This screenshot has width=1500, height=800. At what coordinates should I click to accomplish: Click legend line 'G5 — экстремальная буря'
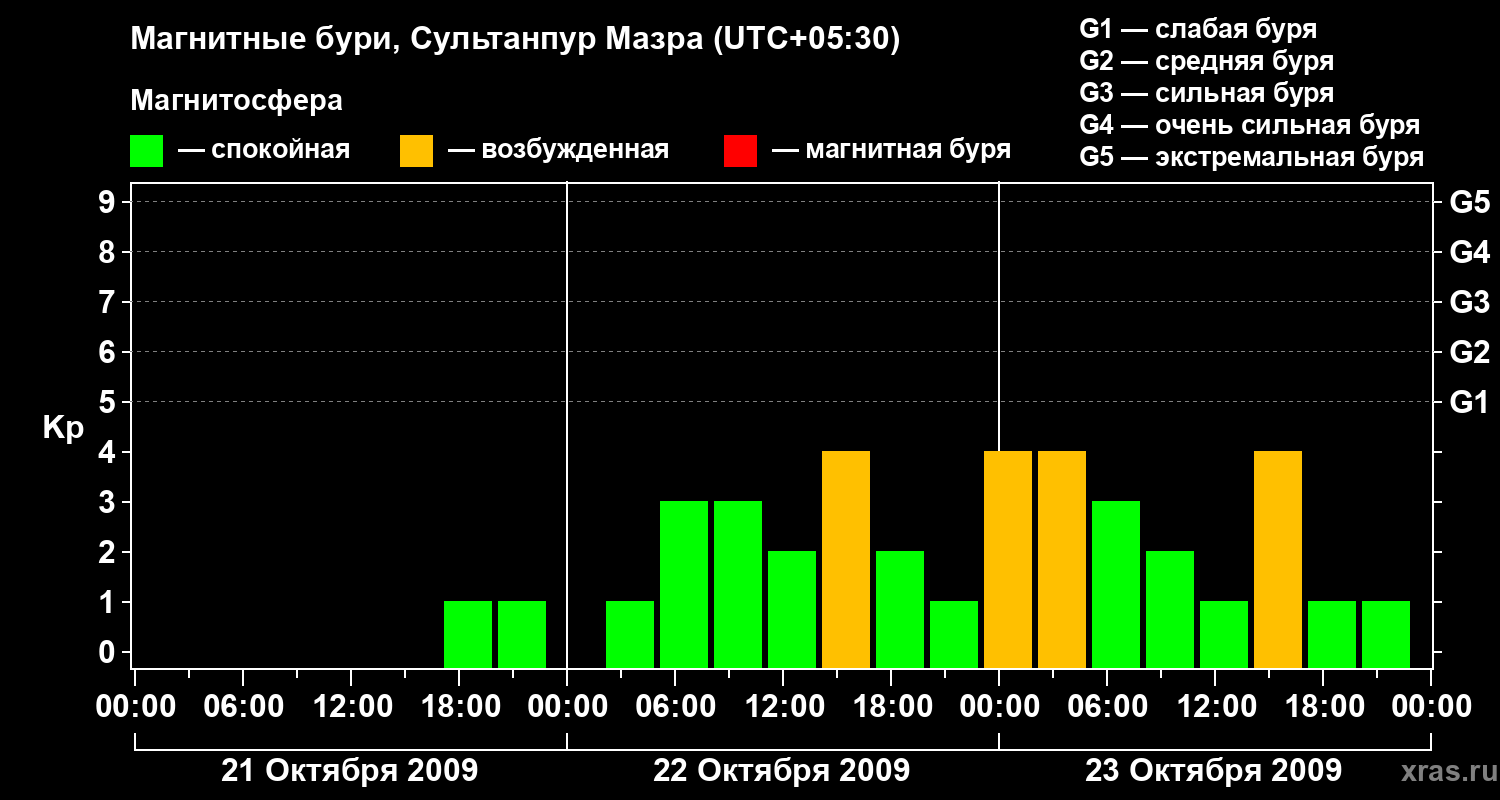click(x=1252, y=157)
